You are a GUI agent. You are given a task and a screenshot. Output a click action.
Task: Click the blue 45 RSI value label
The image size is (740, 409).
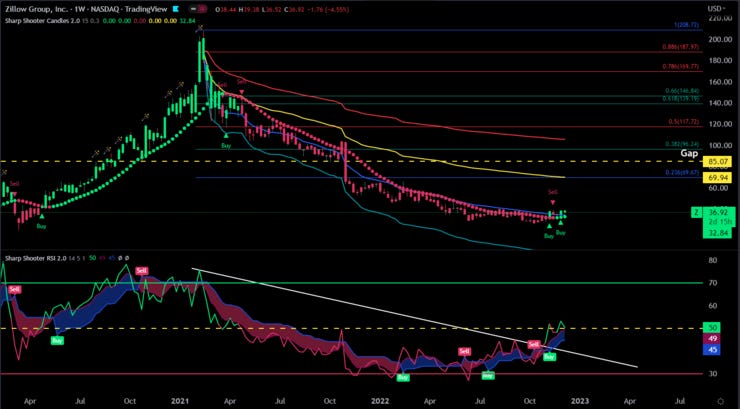pyautogui.click(x=713, y=350)
